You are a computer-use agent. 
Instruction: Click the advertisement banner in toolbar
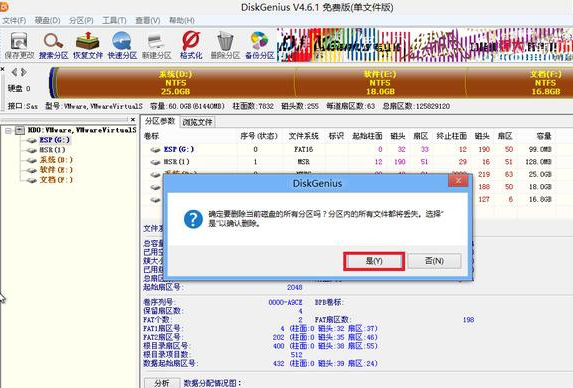pos(425,45)
